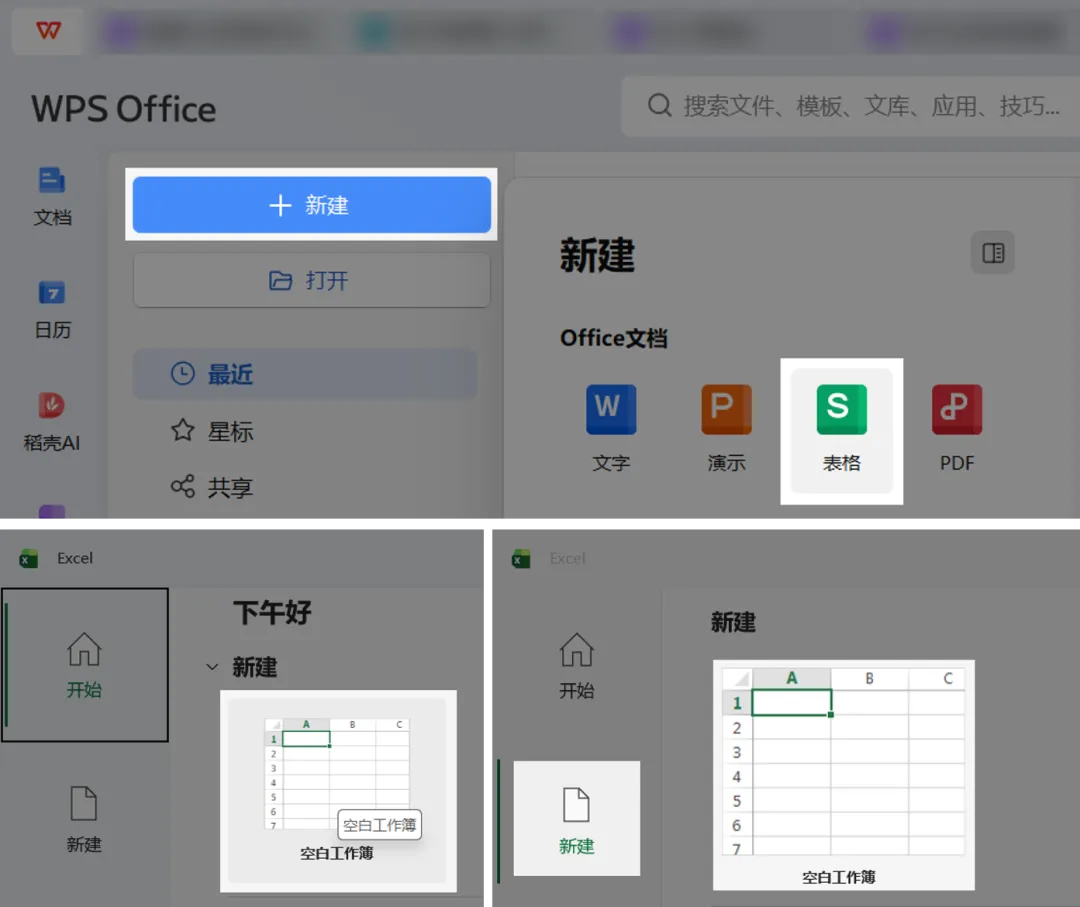Select 共享 shared files
The image size is (1080, 907).
click(x=212, y=487)
